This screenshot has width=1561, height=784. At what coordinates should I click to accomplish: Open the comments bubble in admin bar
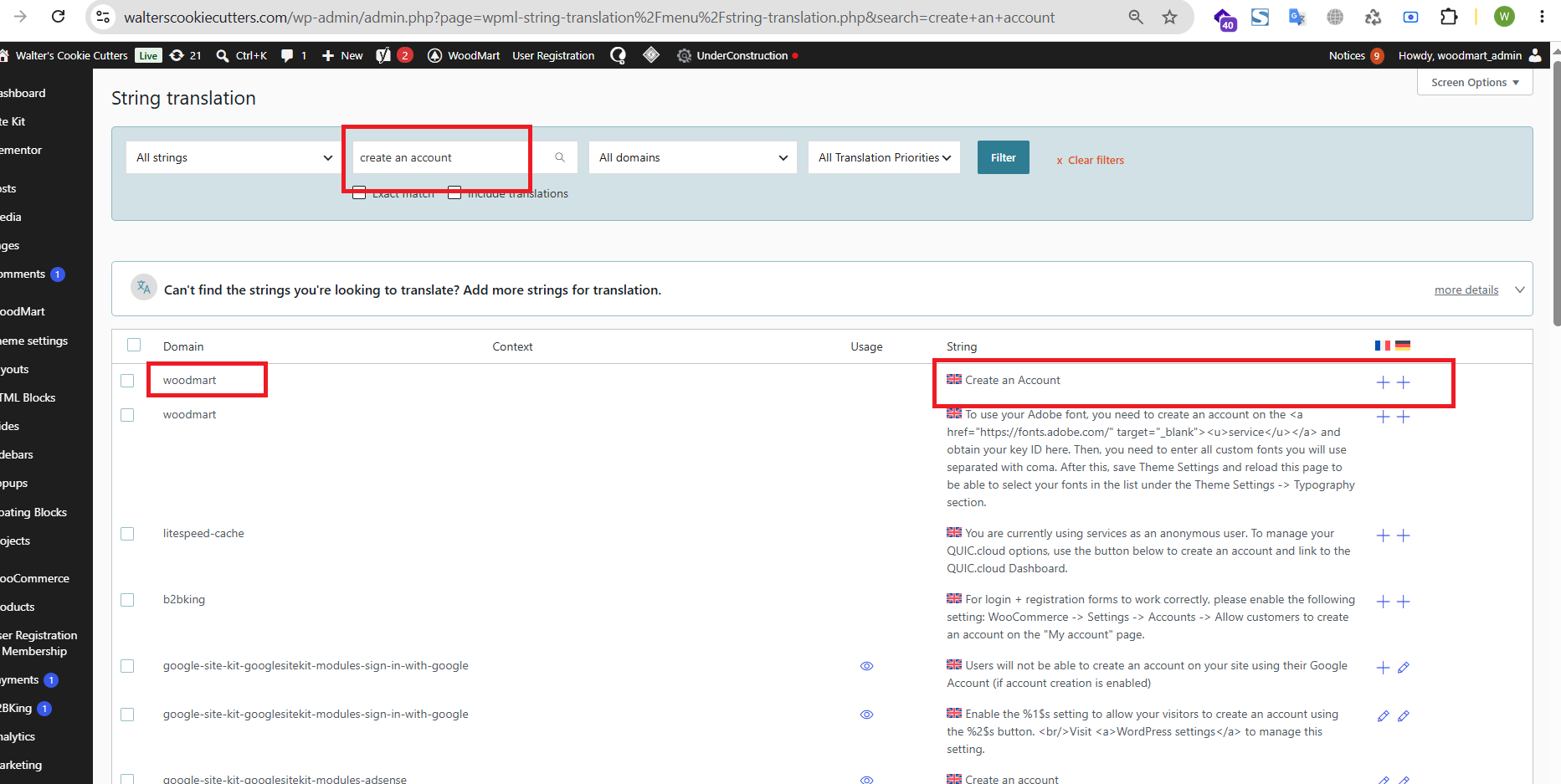(x=294, y=55)
